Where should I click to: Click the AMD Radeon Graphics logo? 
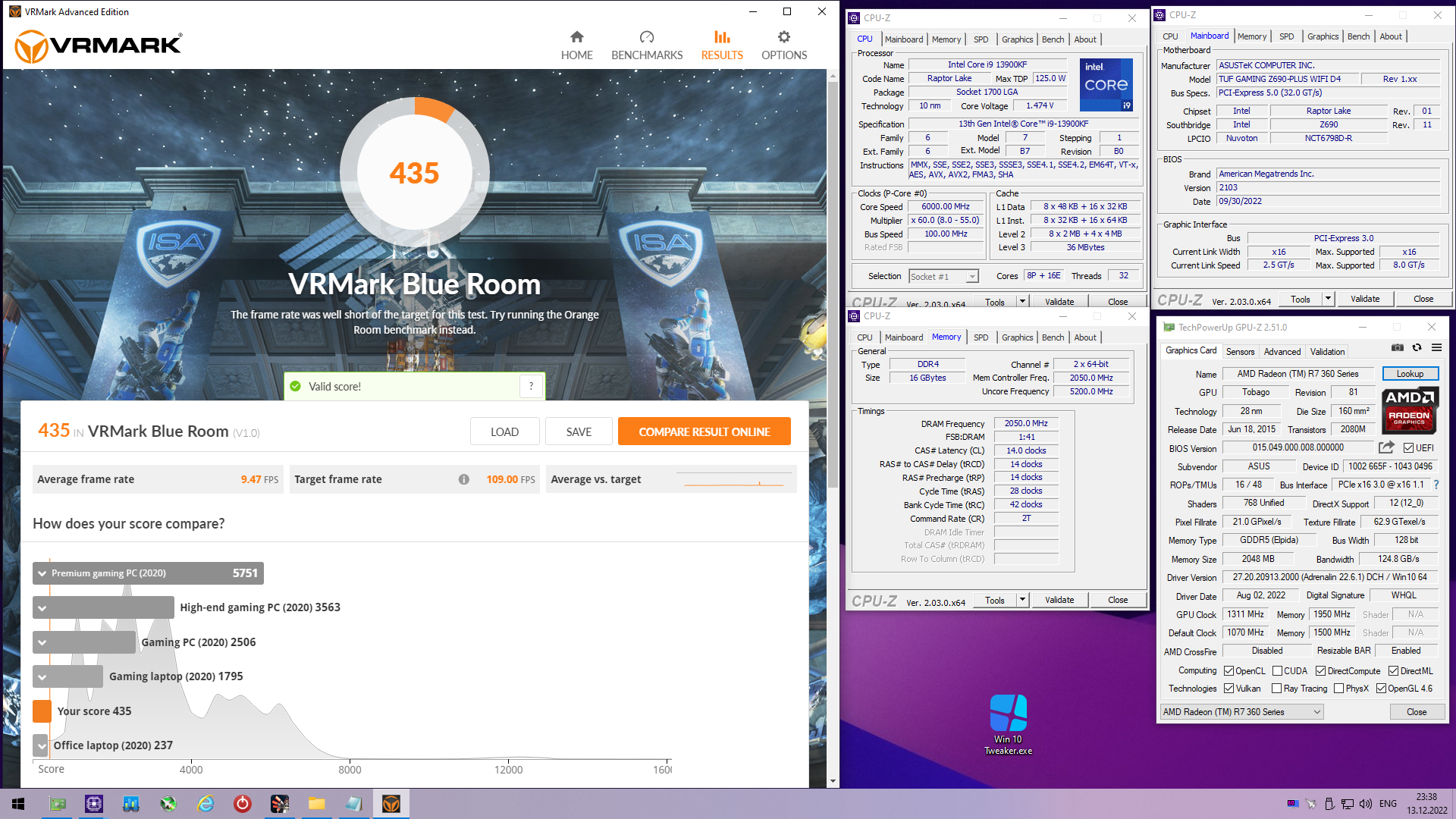(1409, 409)
